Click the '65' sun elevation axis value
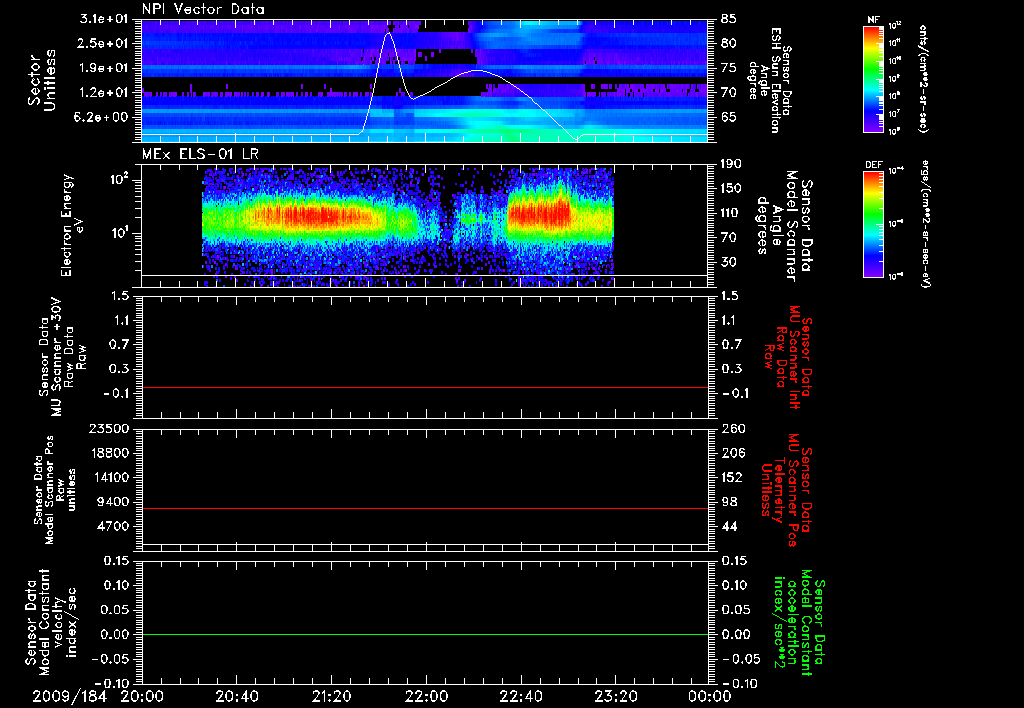This screenshot has height=708, width=1024. click(x=729, y=118)
